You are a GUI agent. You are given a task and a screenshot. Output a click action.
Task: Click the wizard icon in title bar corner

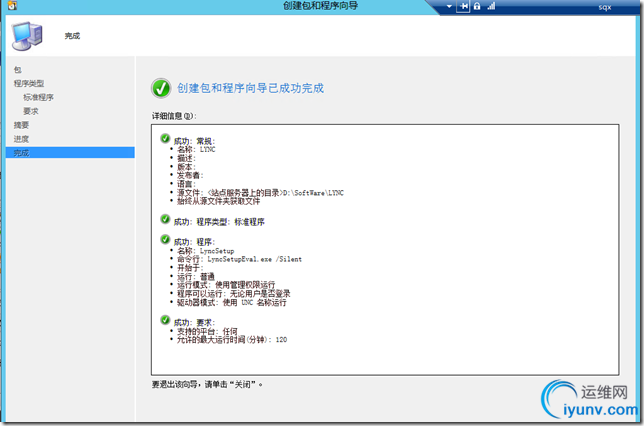coord(12,5)
